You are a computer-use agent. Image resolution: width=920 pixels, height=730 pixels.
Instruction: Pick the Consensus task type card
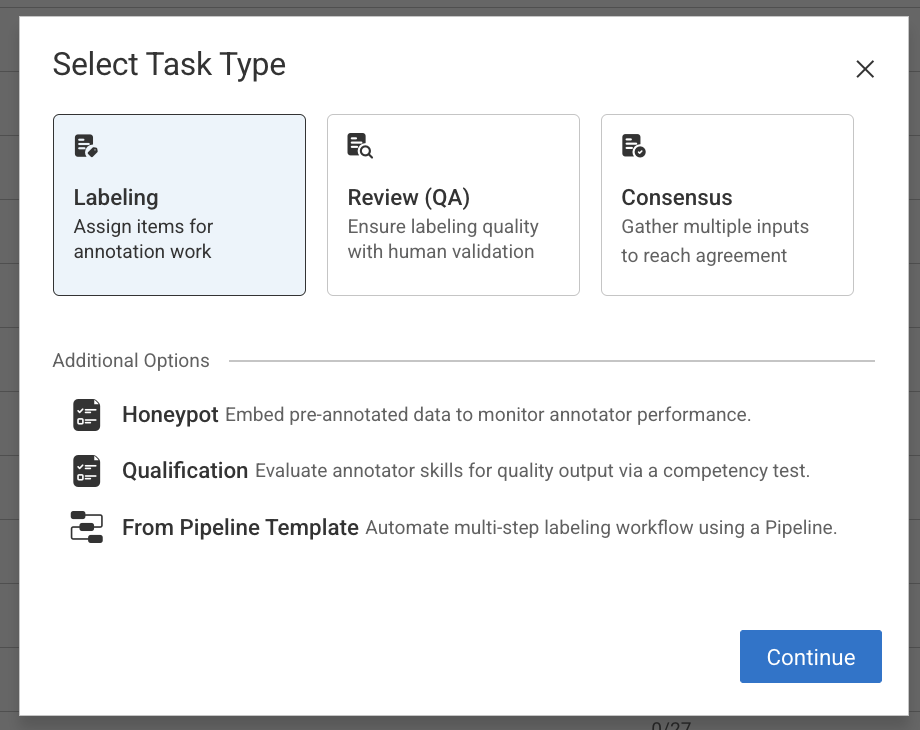click(727, 205)
